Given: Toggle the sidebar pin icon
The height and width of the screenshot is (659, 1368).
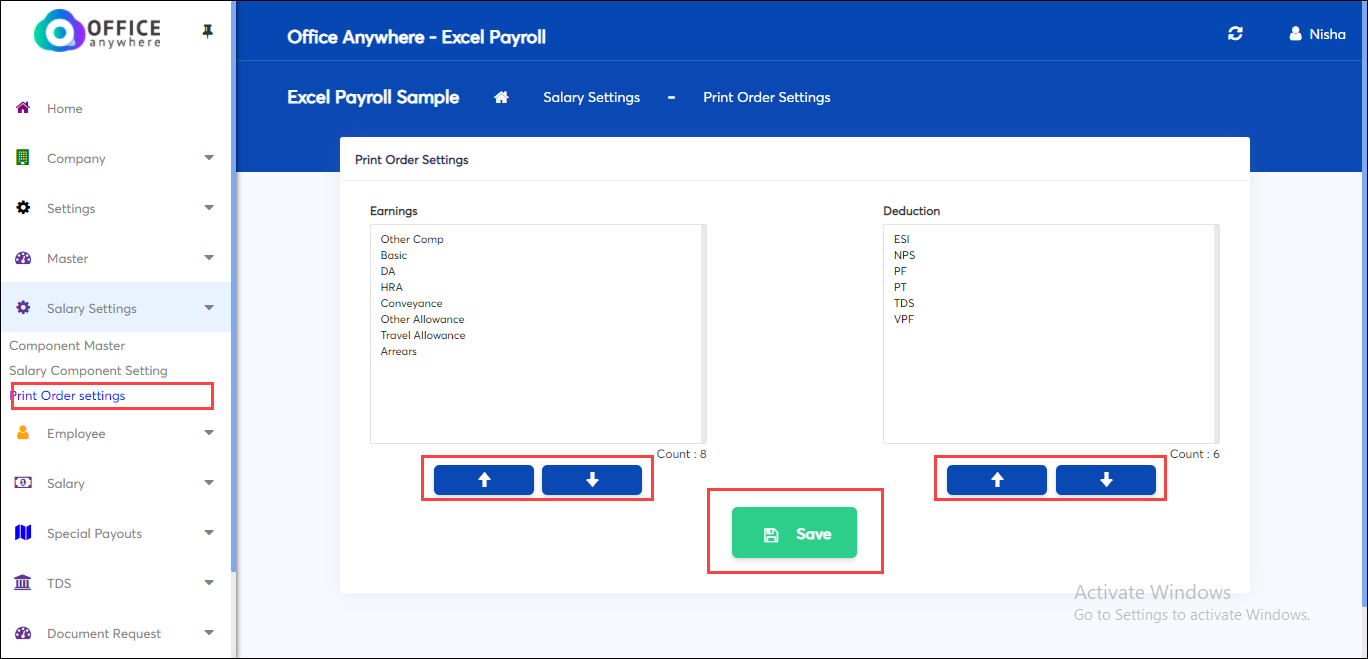Looking at the screenshot, I should [207, 32].
